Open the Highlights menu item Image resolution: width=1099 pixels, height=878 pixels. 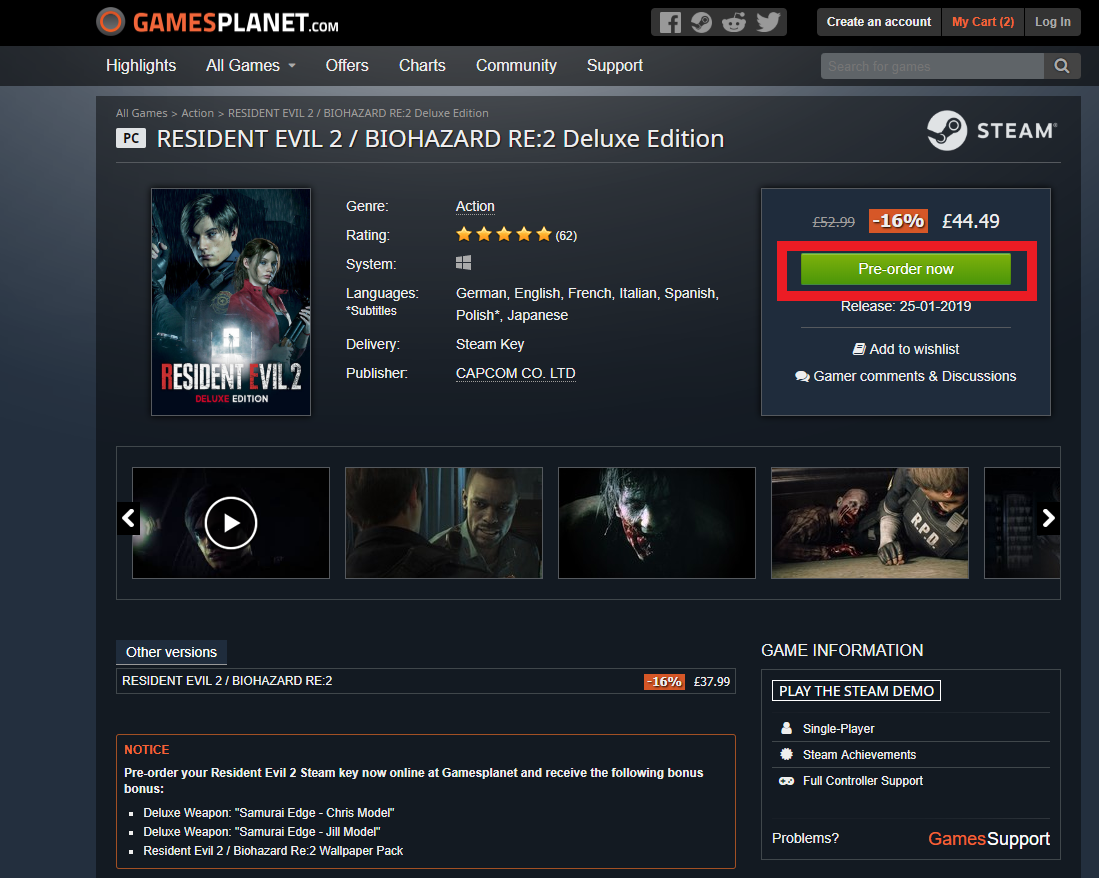coord(141,65)
